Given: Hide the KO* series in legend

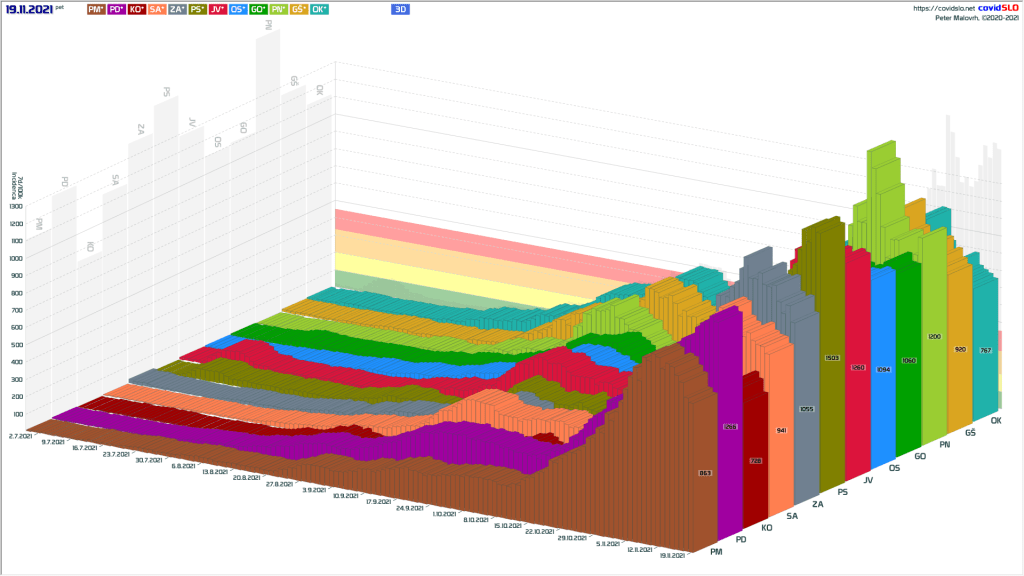Looking at the screenshot, I should 137,9.
